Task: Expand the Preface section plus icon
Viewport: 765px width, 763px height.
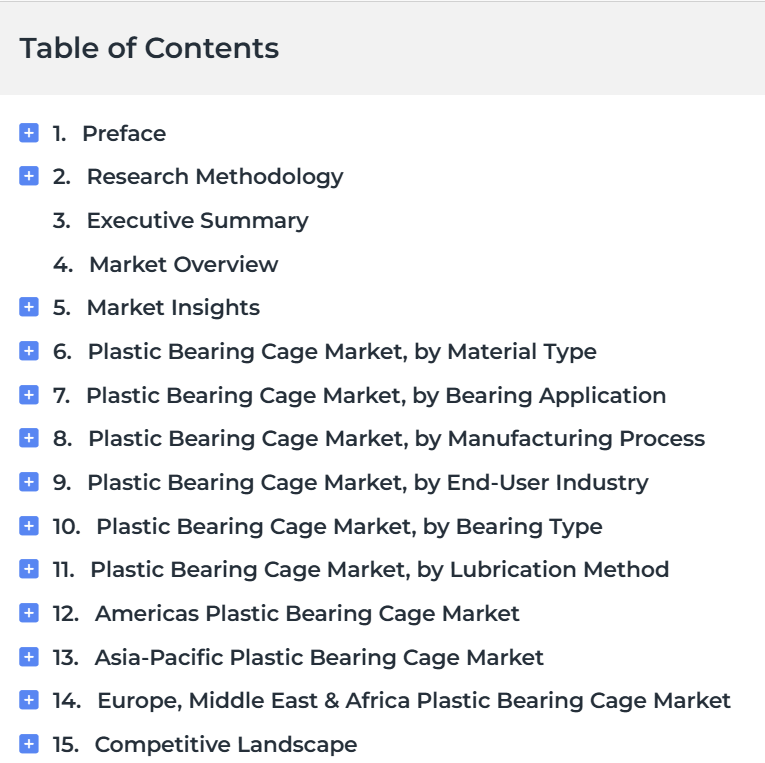Action: pyautogui.click(x=29, y=133)
